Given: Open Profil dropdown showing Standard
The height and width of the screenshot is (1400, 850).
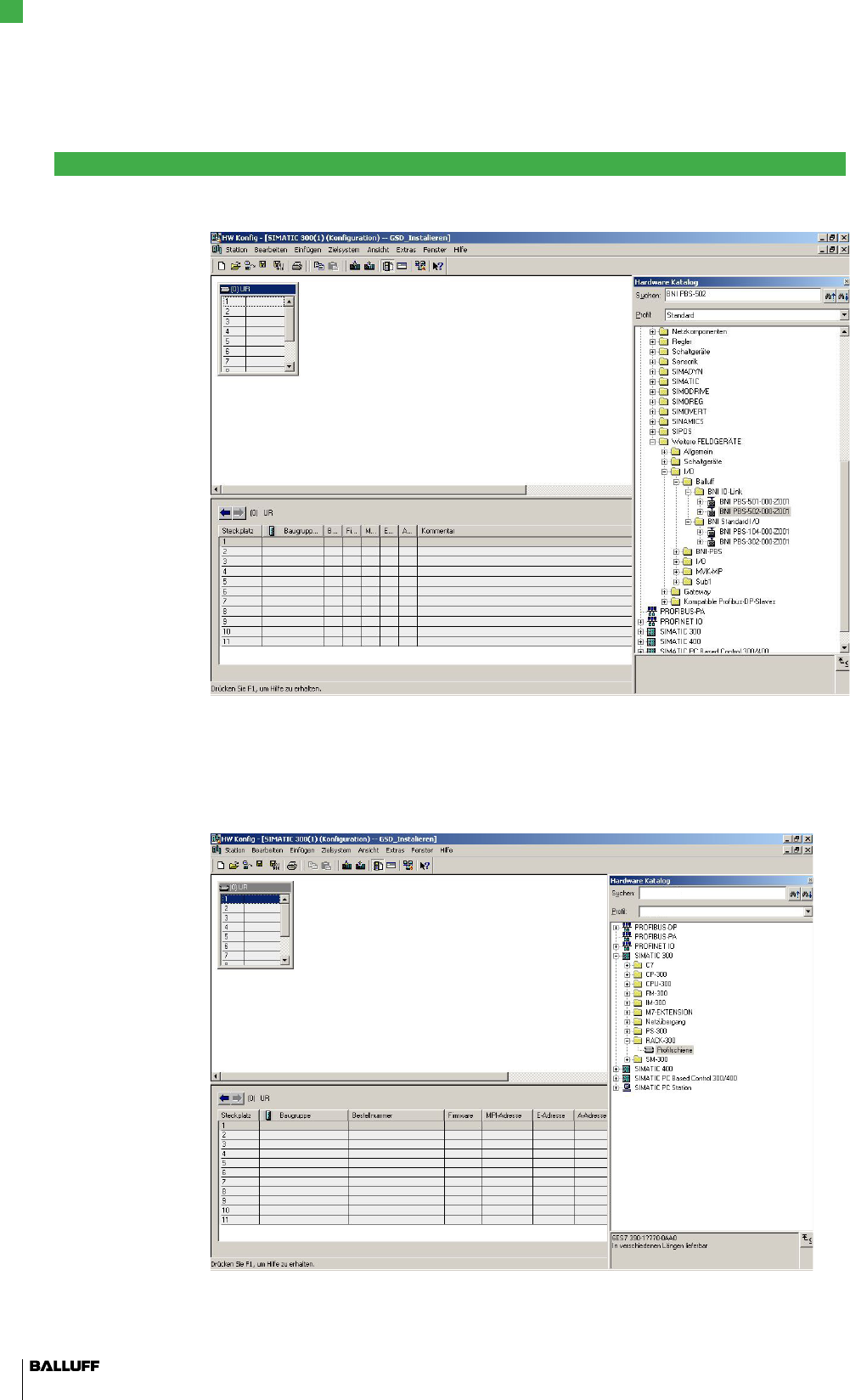Looking at the screenshot, I should point(844,315).
